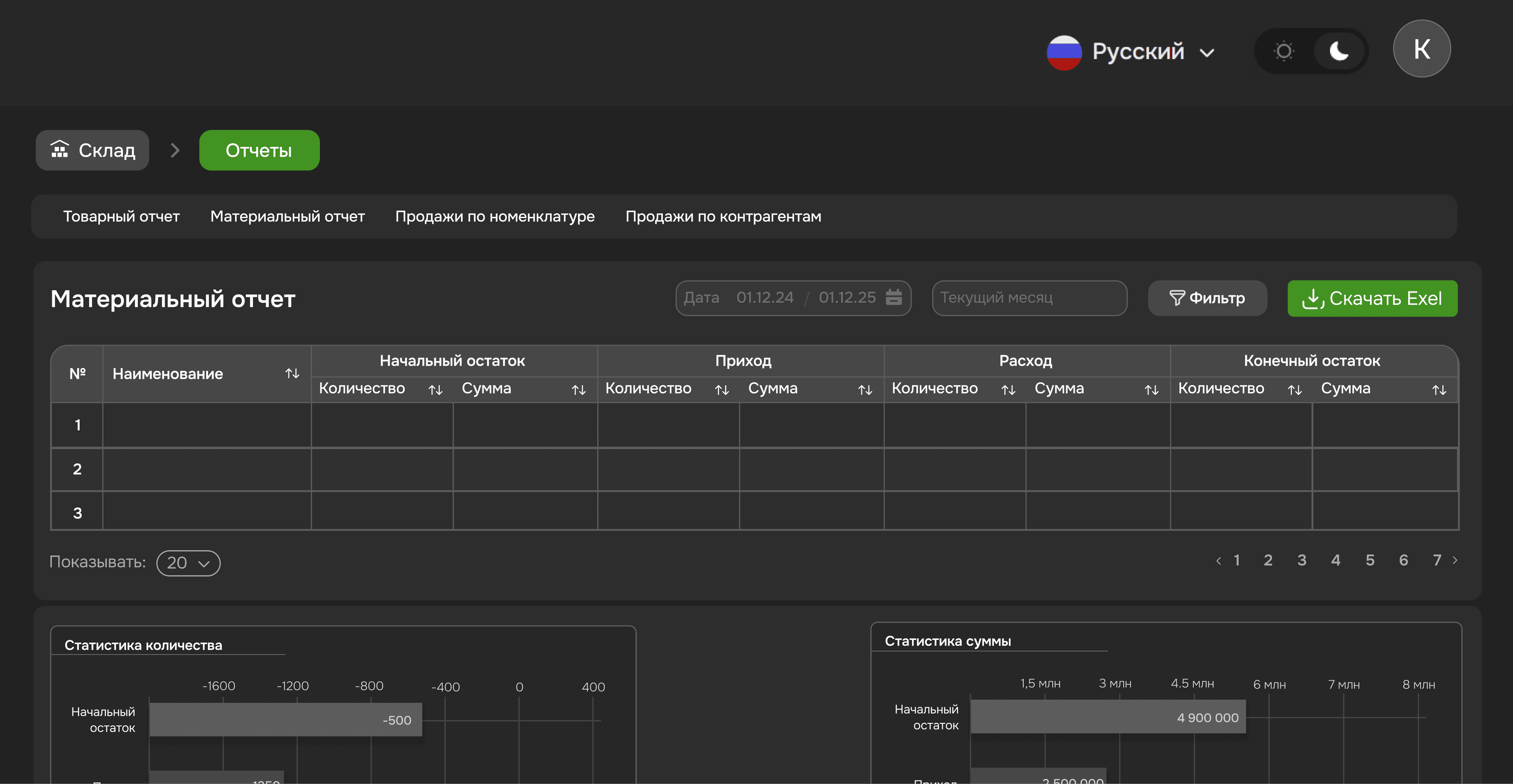Click the user avatar K icon
This screenshot has height=784, width=1513.
pyautogui.click(x=1421, y=49)
